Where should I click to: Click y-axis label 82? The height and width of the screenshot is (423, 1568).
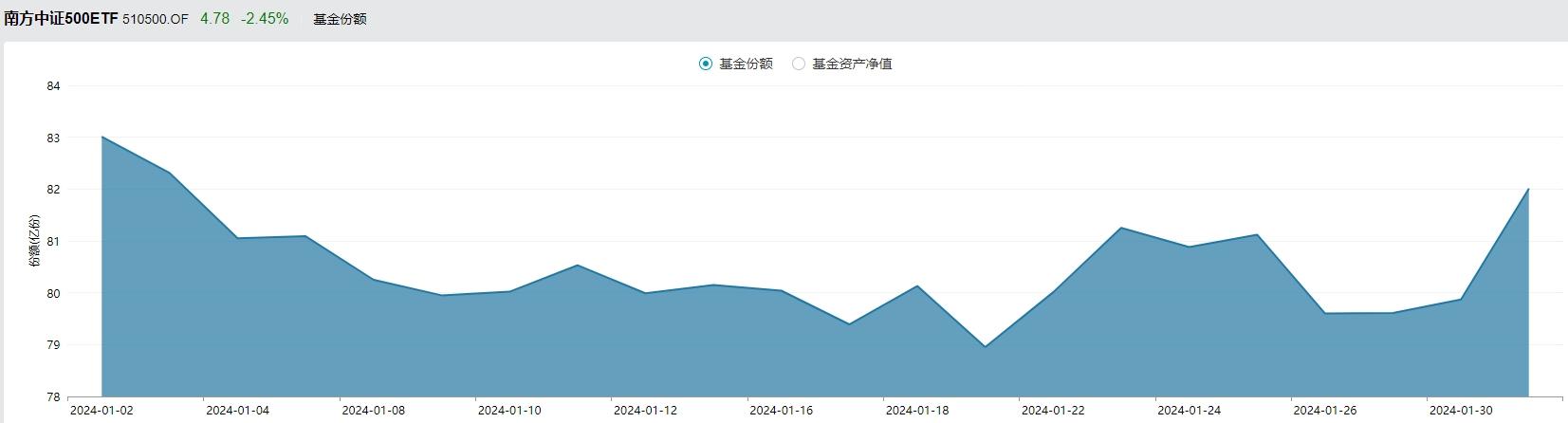point(53,190)
